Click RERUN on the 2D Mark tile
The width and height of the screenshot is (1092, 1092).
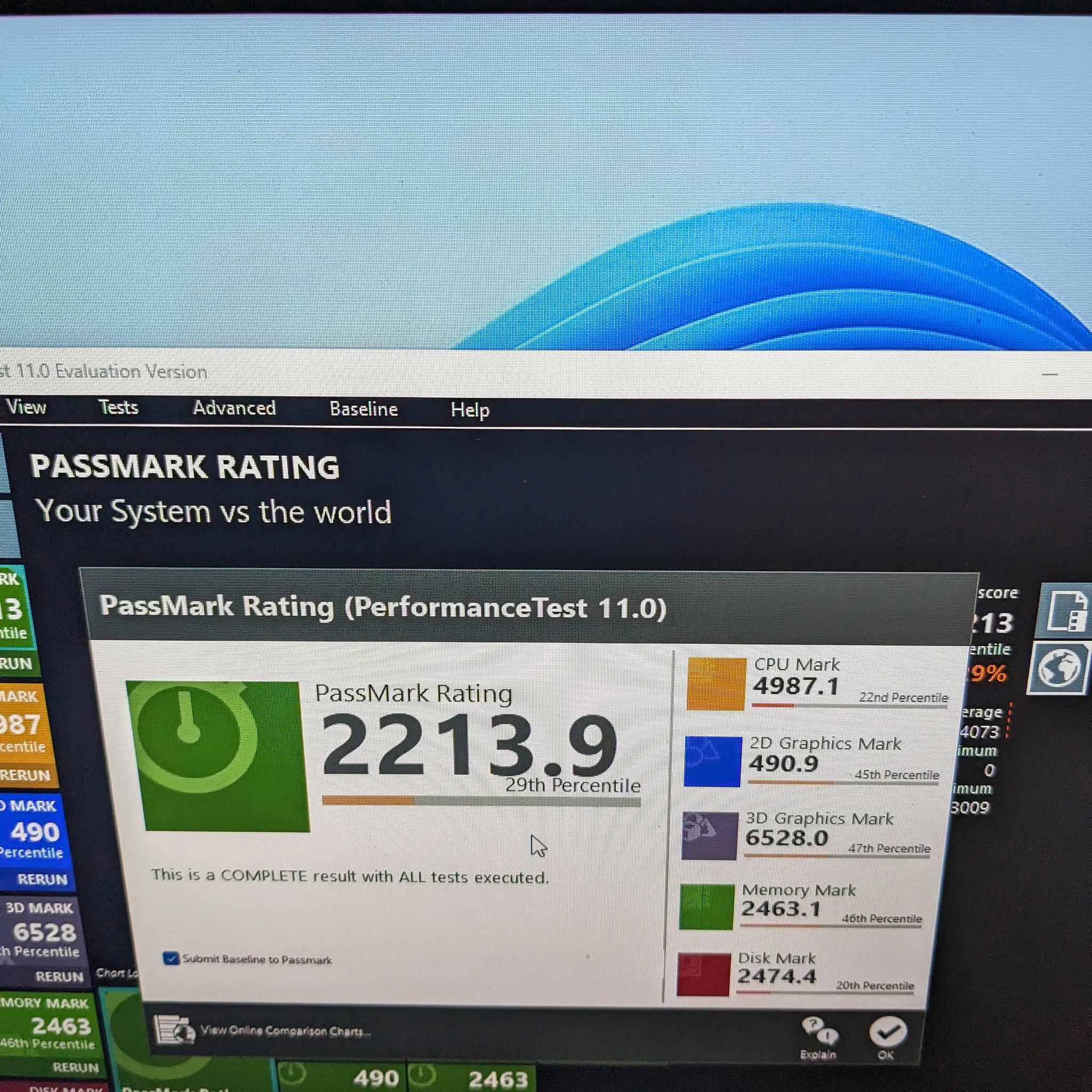click(x=43, y=879)
